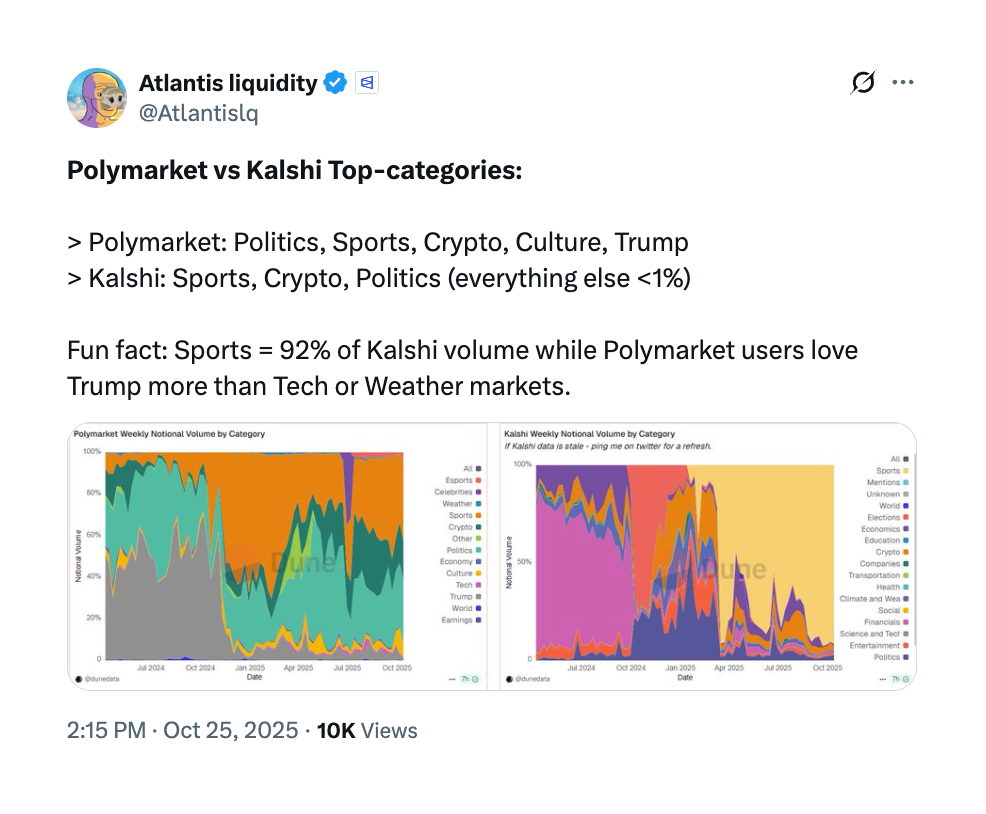Click the blue verified checkmark badge
986x814 pixels.
(337, 83)
